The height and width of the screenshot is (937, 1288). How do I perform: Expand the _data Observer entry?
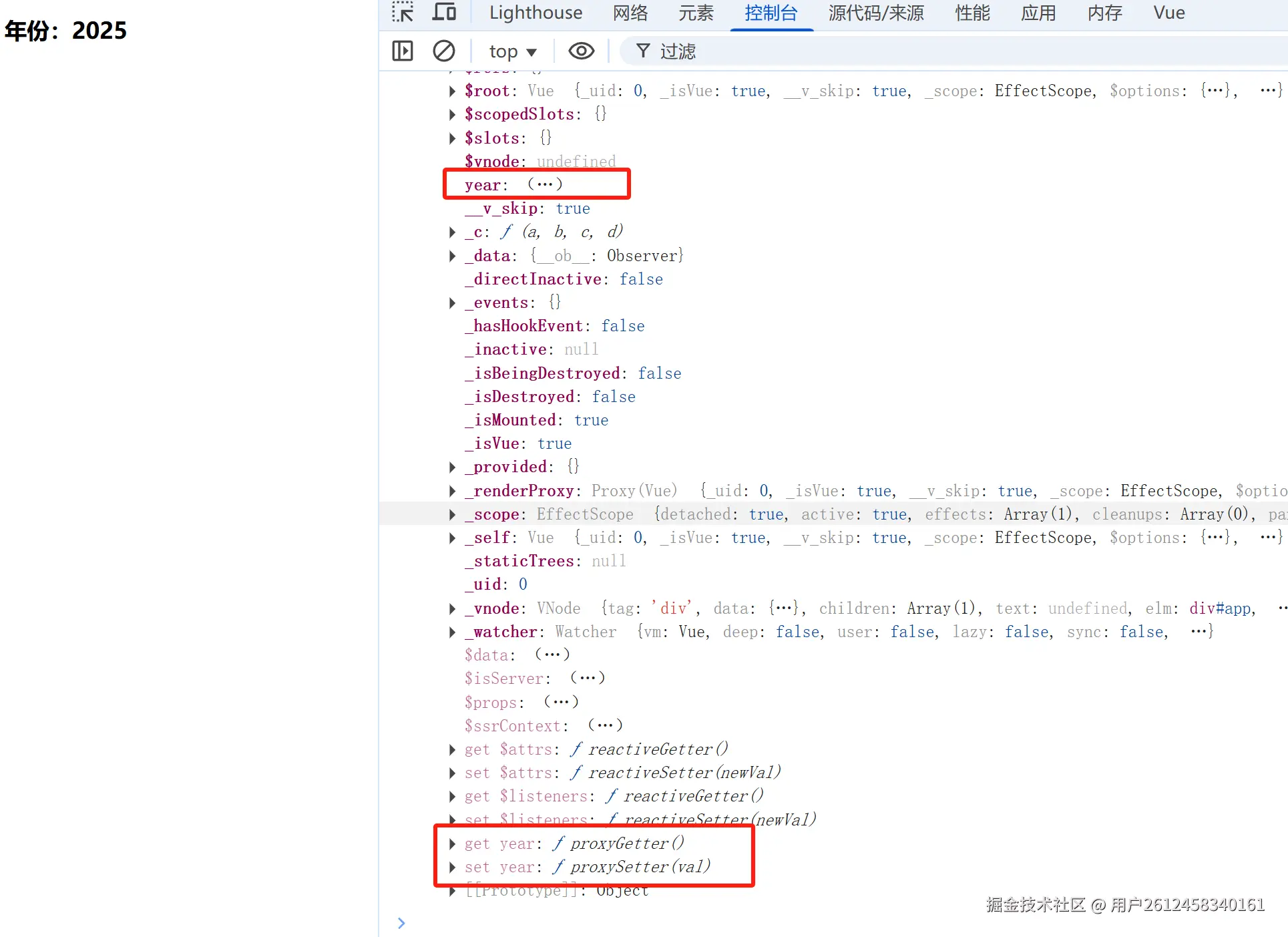[x=452, y=256]
